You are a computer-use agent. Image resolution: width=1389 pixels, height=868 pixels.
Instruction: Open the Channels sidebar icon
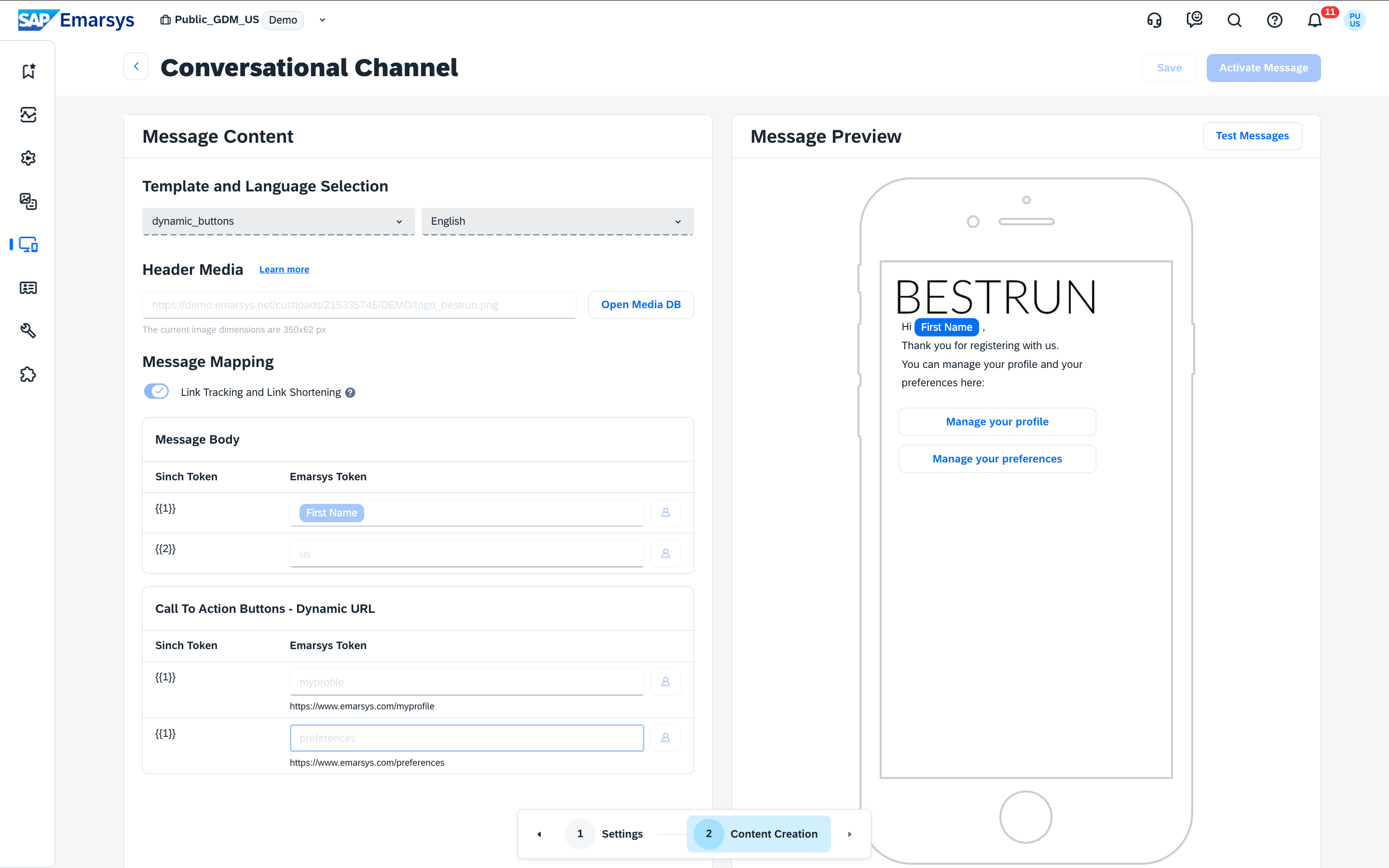coord(27,244)
